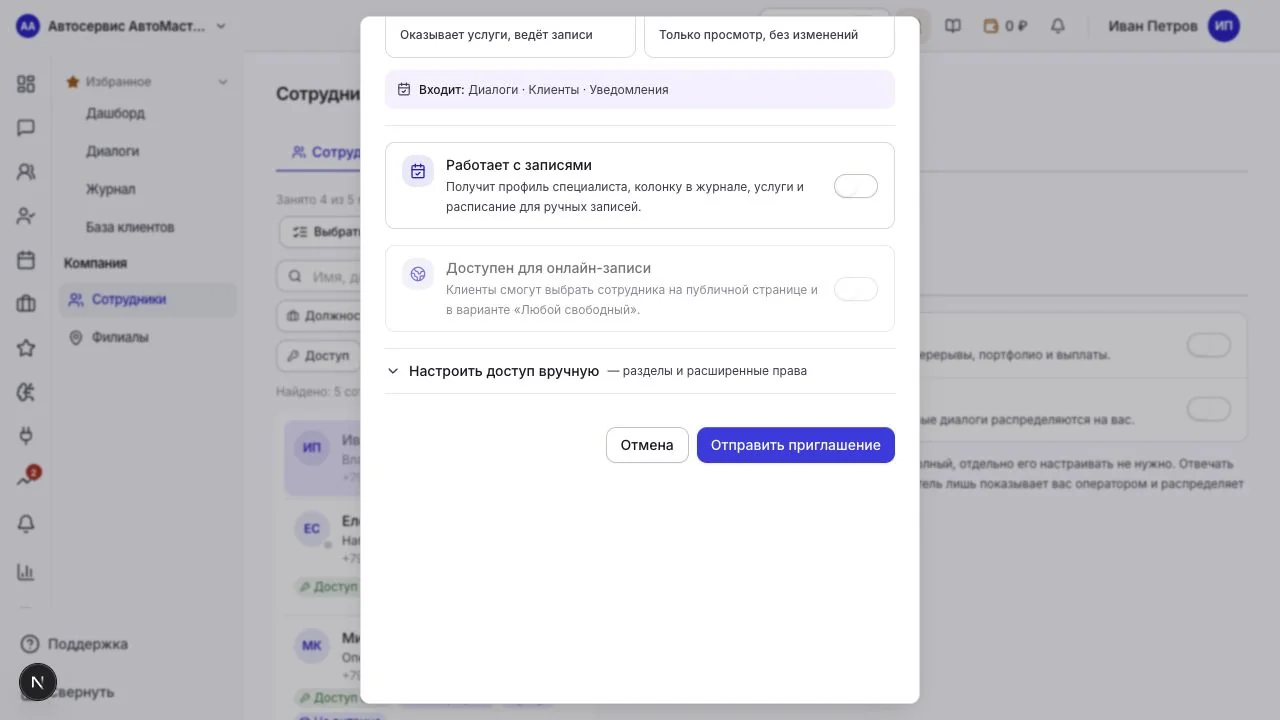
Task: Open the trend icon with the red badge 2
Action: (27, 479)
